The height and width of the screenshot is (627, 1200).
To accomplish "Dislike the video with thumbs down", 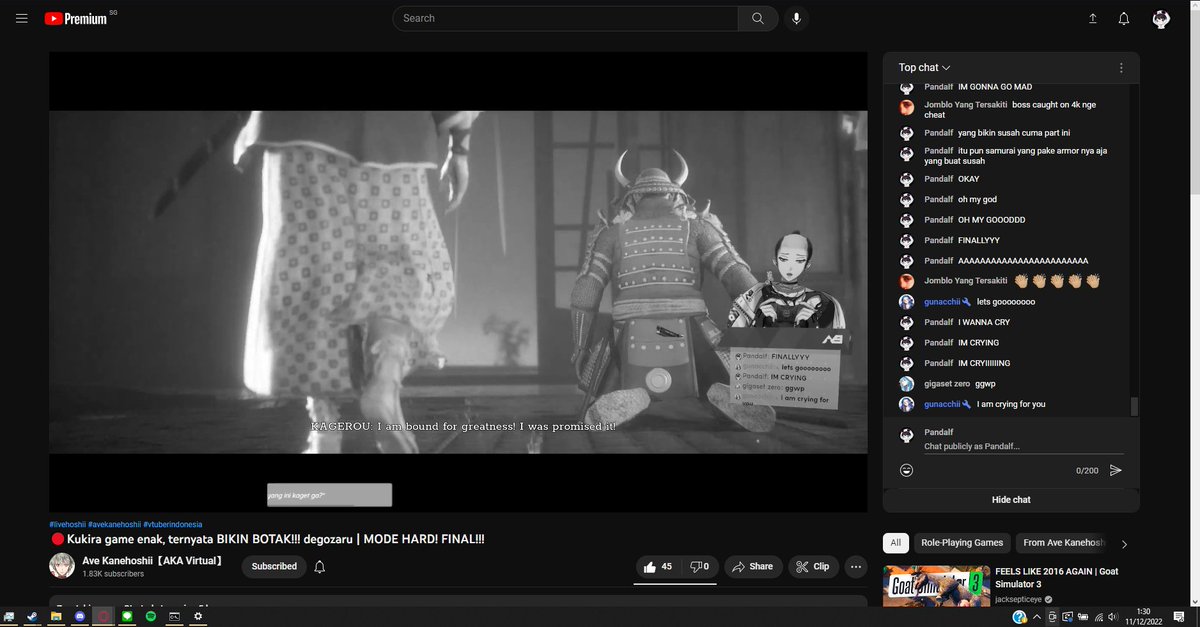I will click(x=700, y=567).
